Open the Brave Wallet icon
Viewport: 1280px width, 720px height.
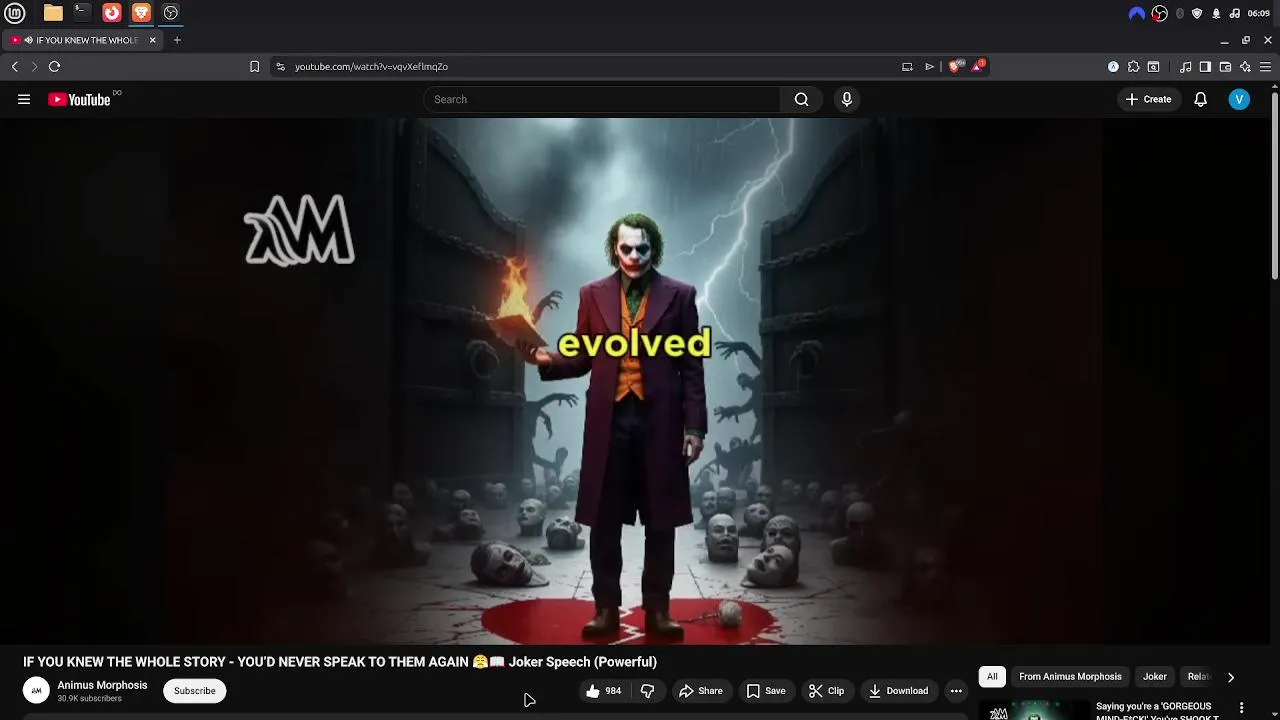tap(1225, 67)
